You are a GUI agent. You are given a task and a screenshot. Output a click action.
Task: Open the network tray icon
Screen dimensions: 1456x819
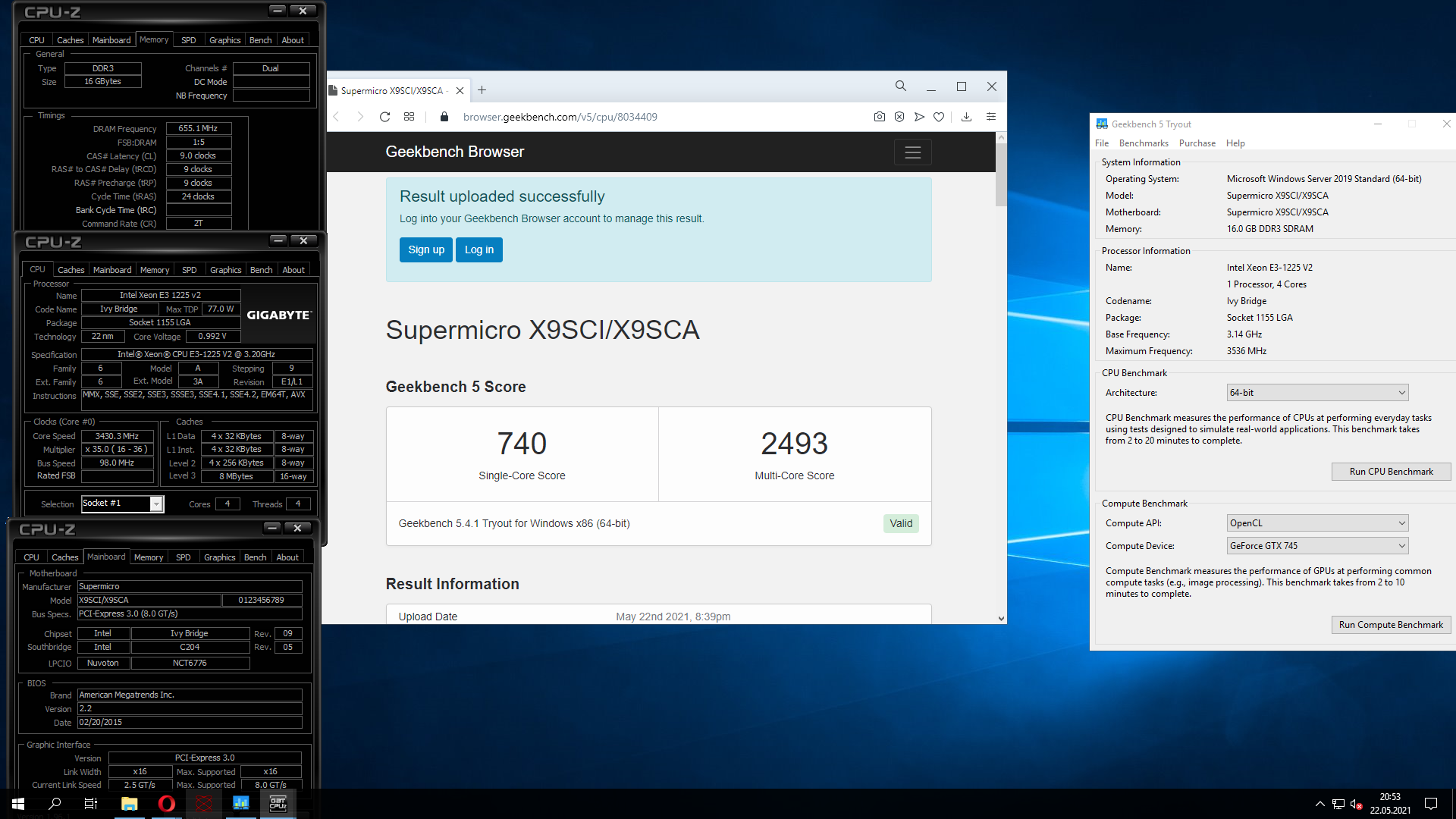tap(1338, 804)
